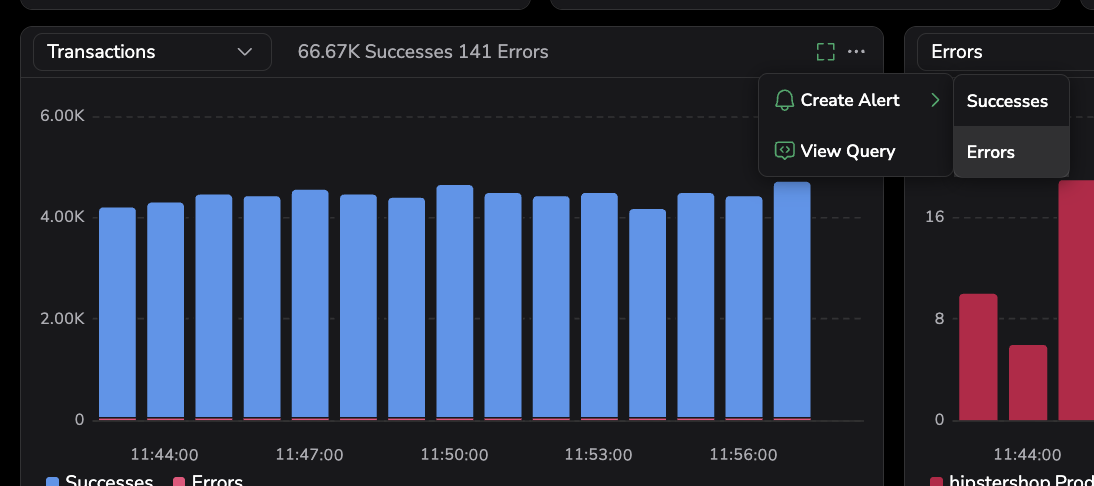Click the chevron in the Transactions dropdown

[245, 52]
